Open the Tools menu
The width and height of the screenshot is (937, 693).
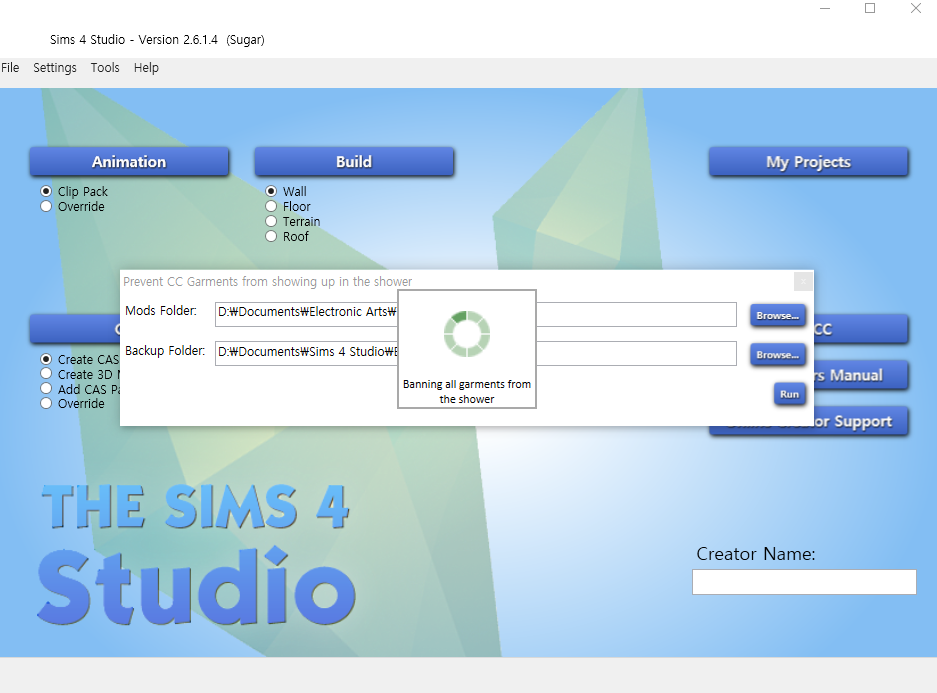(x=105, y=68)
